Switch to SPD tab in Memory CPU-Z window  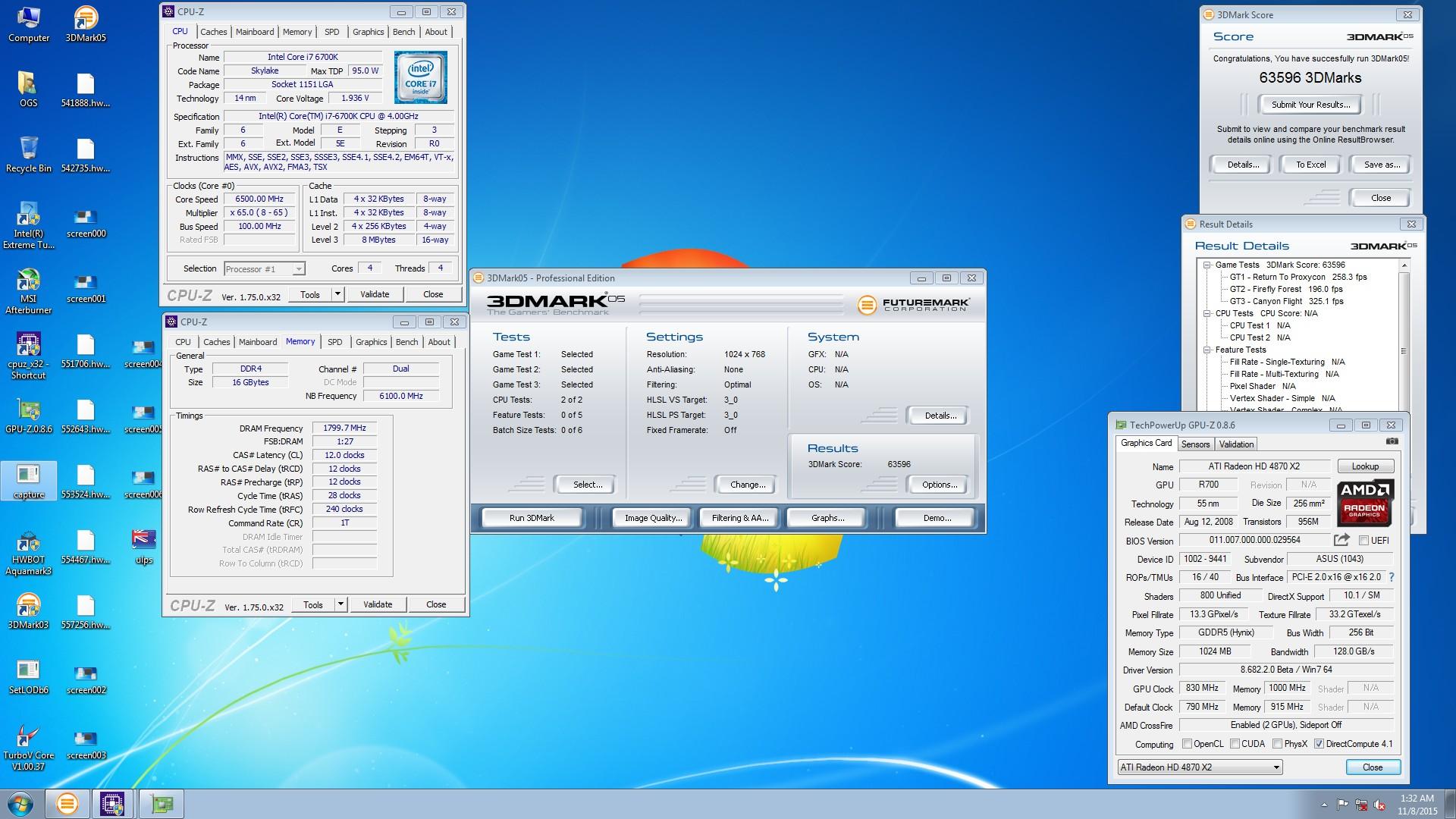334,342
